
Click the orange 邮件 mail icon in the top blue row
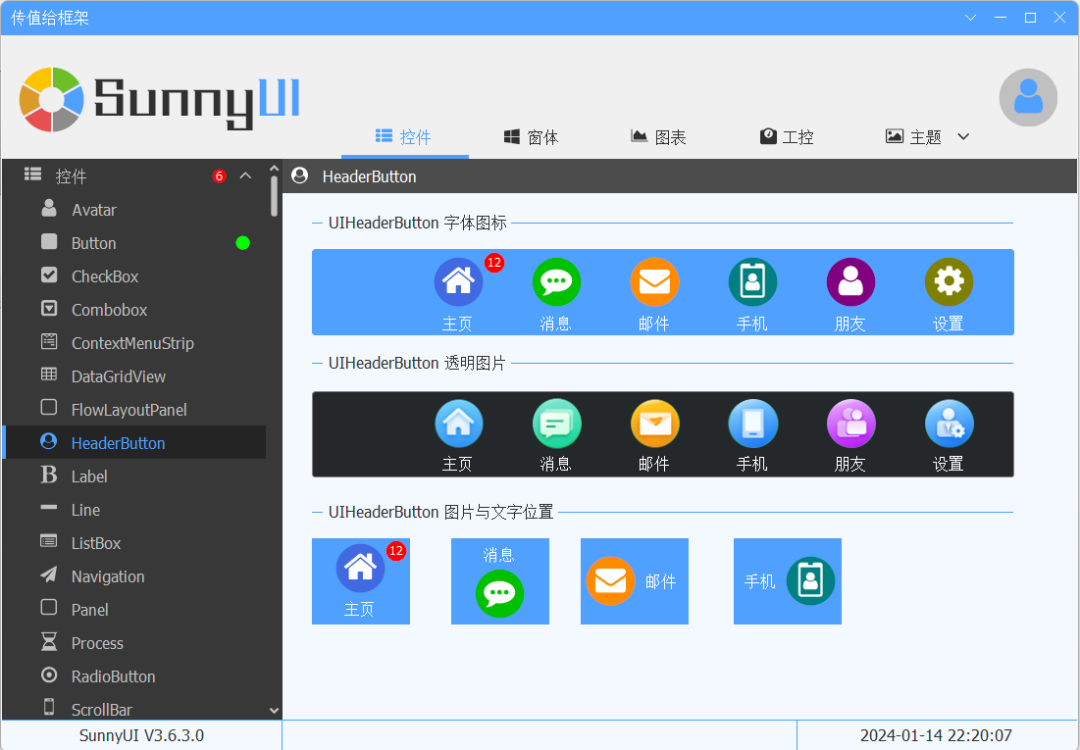coord(654,282)
